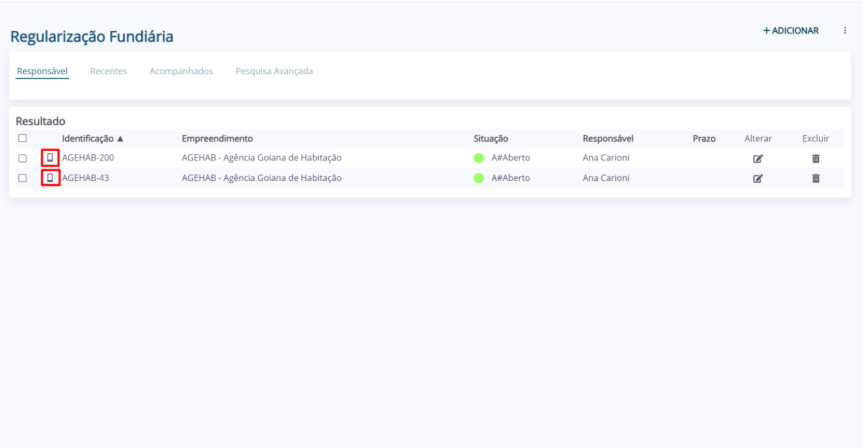Delete AGEHAB-43 using the trash icon
This screenshot has height=448, width=864.
tap(816, 179)
